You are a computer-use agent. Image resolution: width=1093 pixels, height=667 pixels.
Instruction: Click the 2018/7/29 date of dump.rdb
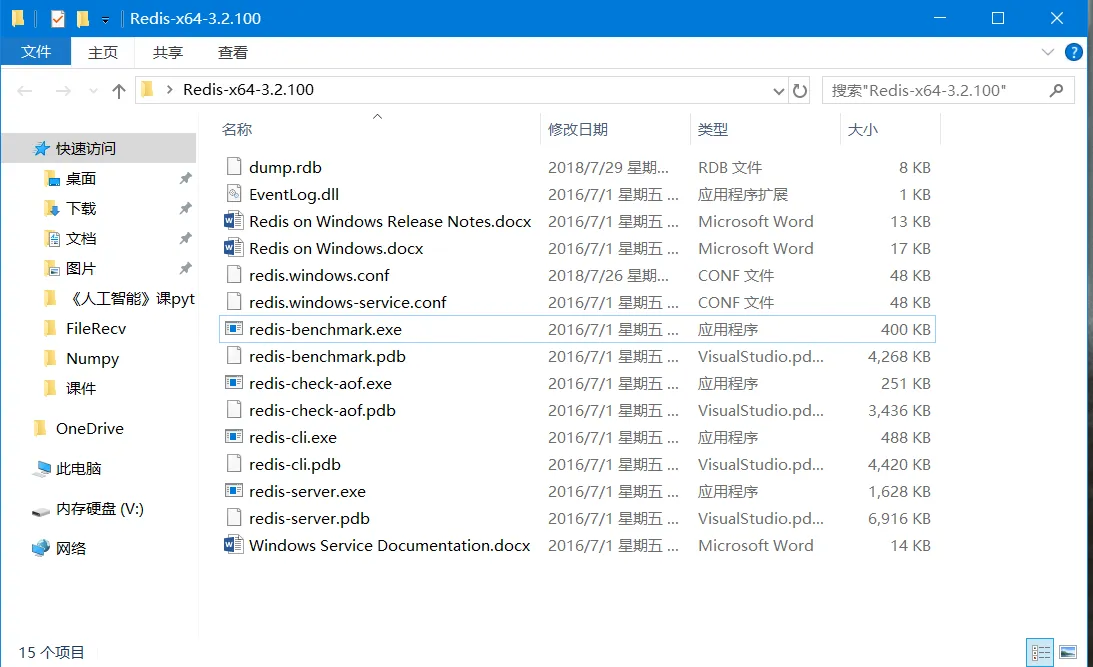[608, 167]
